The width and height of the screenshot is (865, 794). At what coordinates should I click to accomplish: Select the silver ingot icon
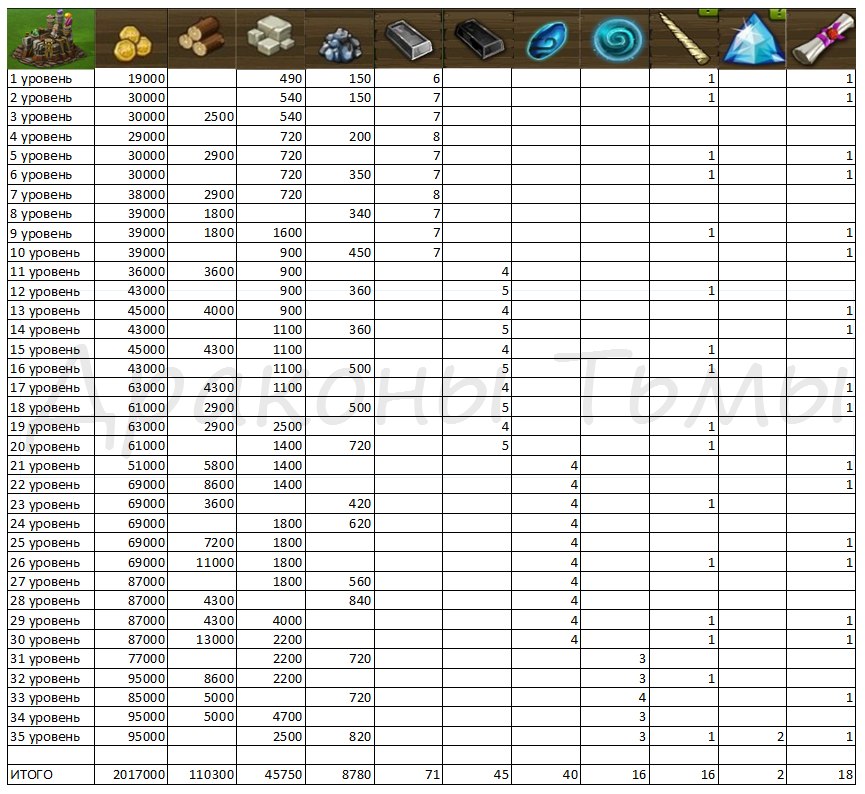408,39
